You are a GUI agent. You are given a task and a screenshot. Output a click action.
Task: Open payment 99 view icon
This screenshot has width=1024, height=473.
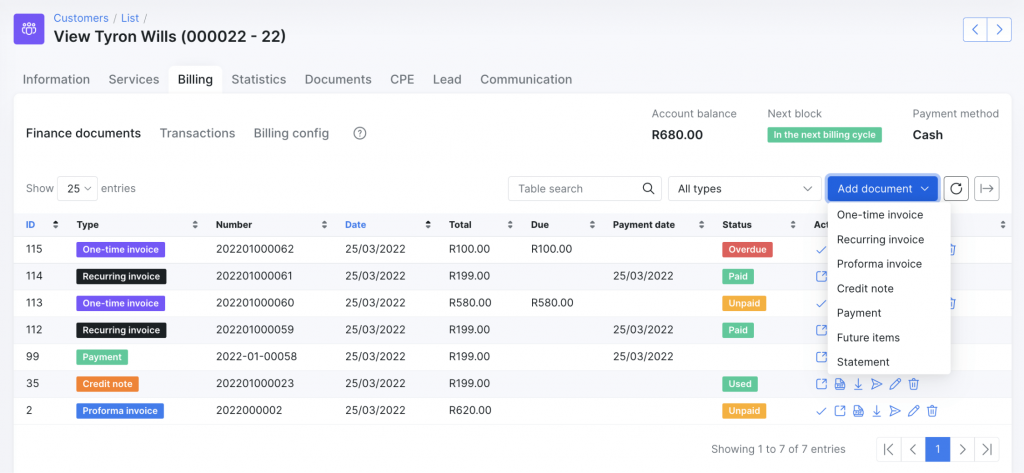[x=822, y=357]
